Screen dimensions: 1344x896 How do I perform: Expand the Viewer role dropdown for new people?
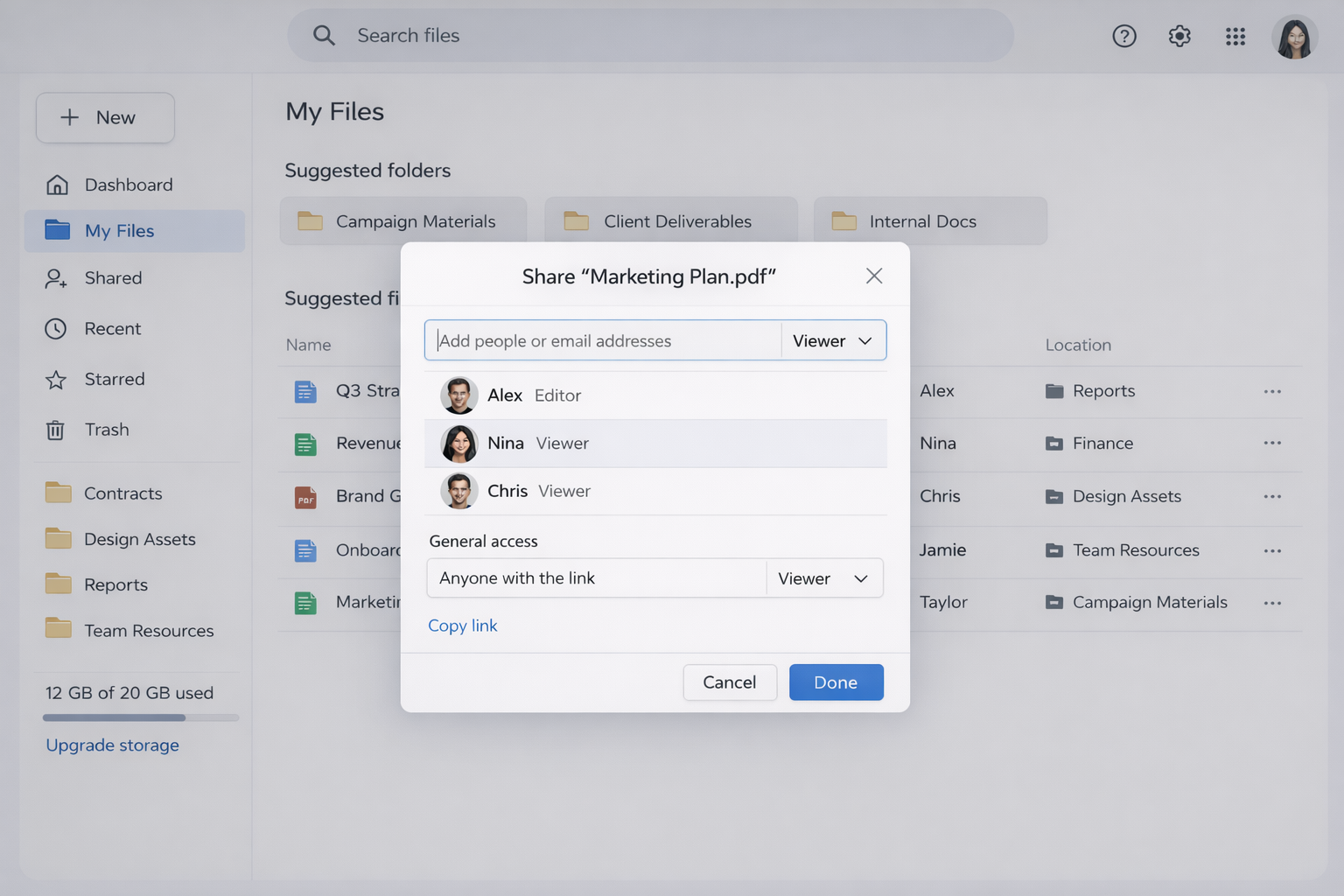tap(832, 340)
